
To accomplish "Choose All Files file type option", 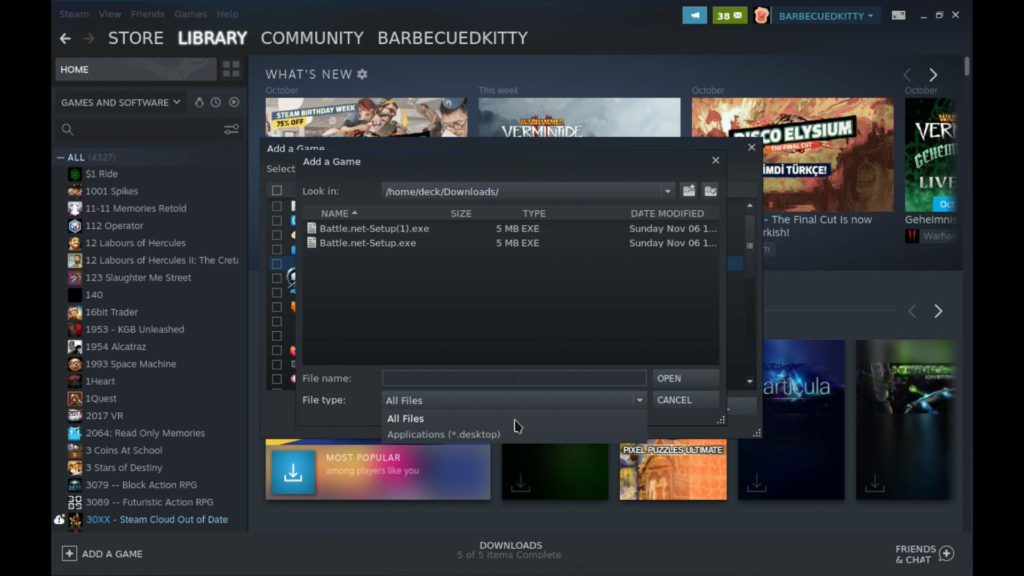I will pos(405,419).
